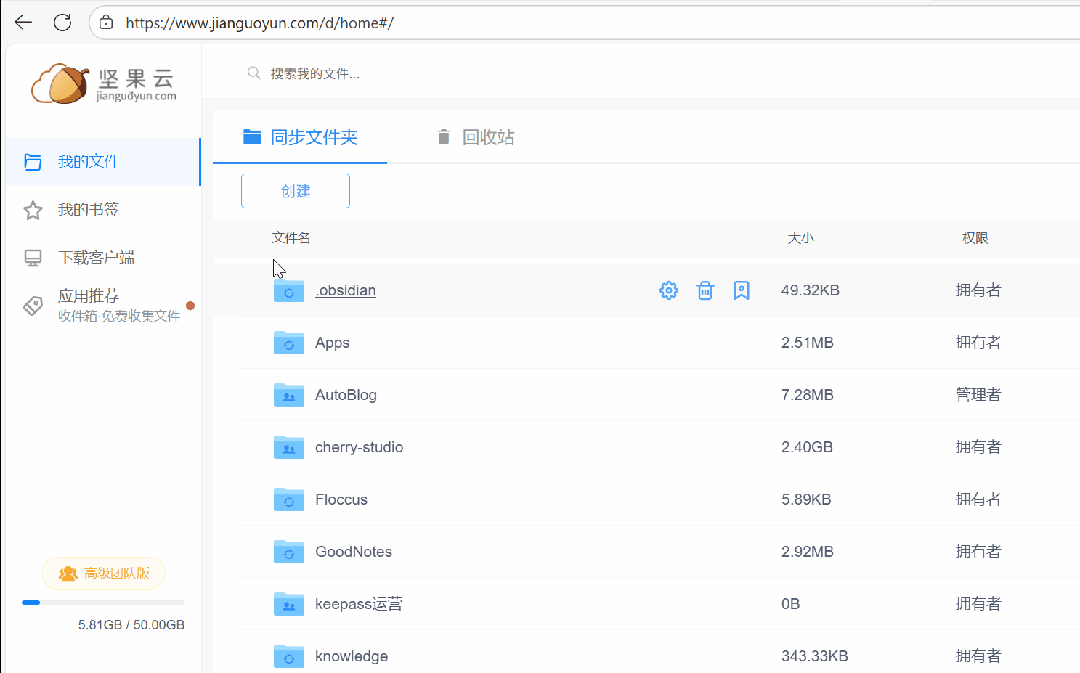The image size is (1080, 673).
Task: Click the 343.33KB size of knowledge
Action: pos(815,656)
